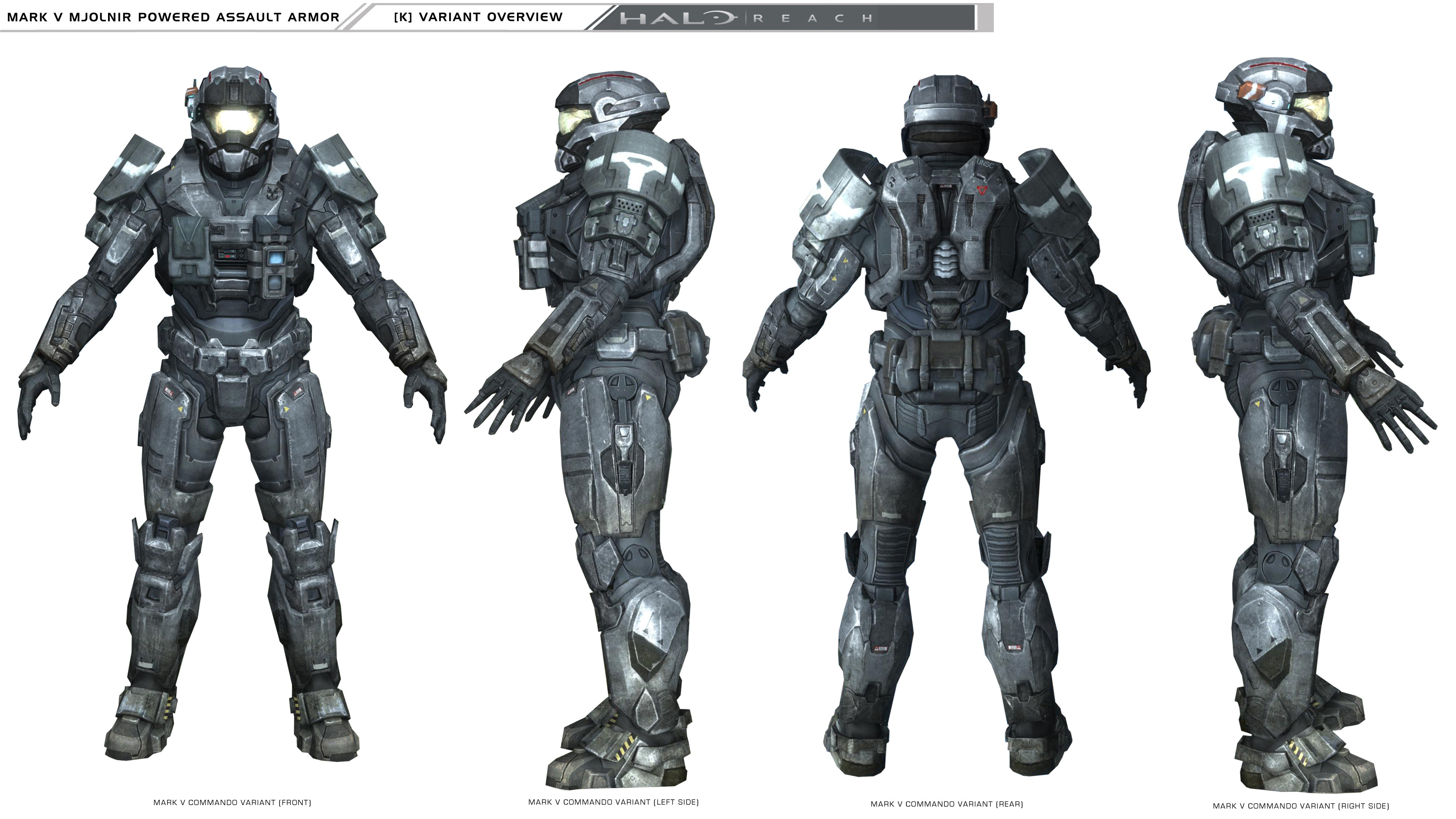The height and width of the screenshot is (819, 1456).
Task: Select the front view armor figure
Action: (x=232, y=396)
